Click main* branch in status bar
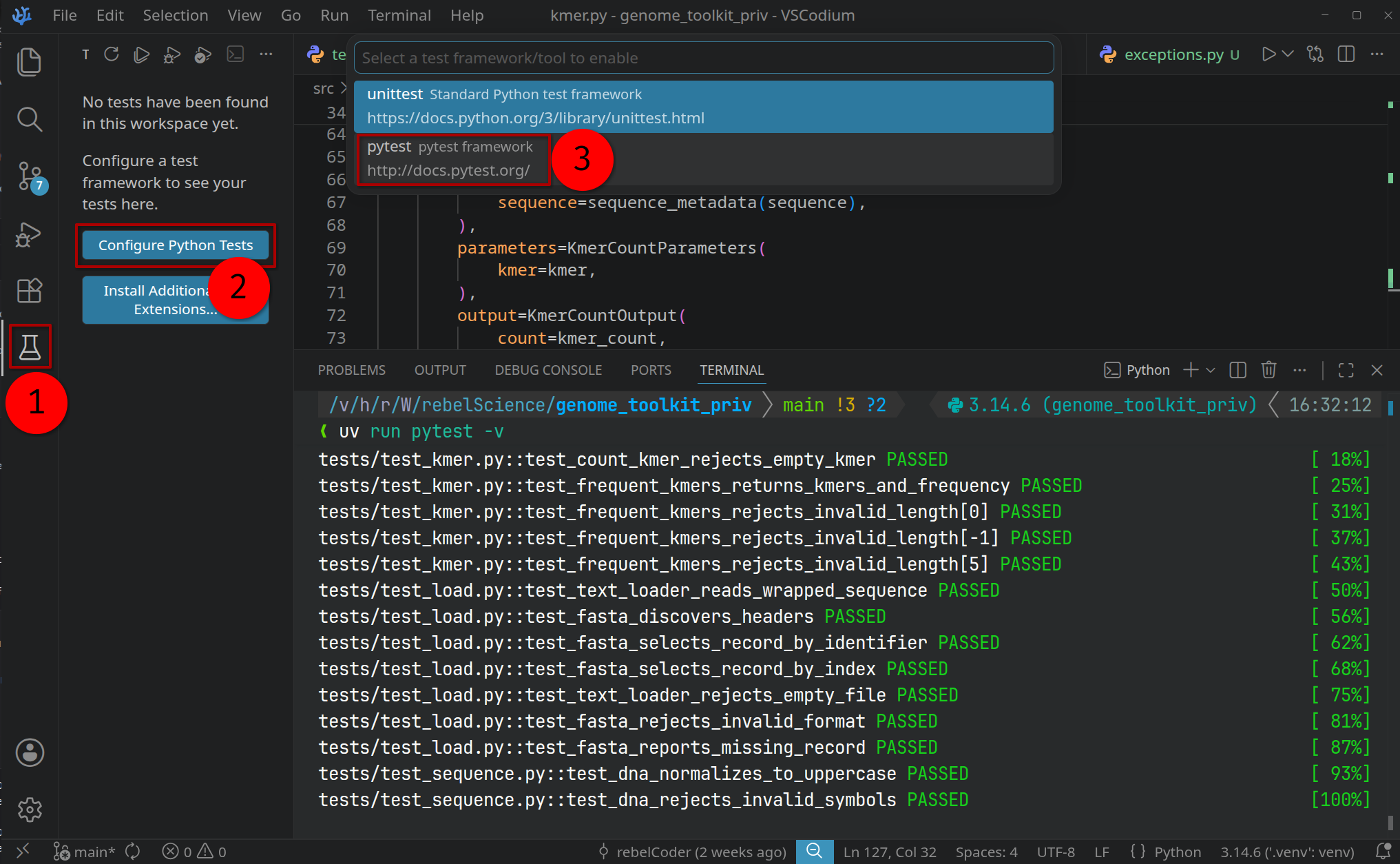Image resolution: width=1400 pixels, height=864 pixels. tap(85, 852)
